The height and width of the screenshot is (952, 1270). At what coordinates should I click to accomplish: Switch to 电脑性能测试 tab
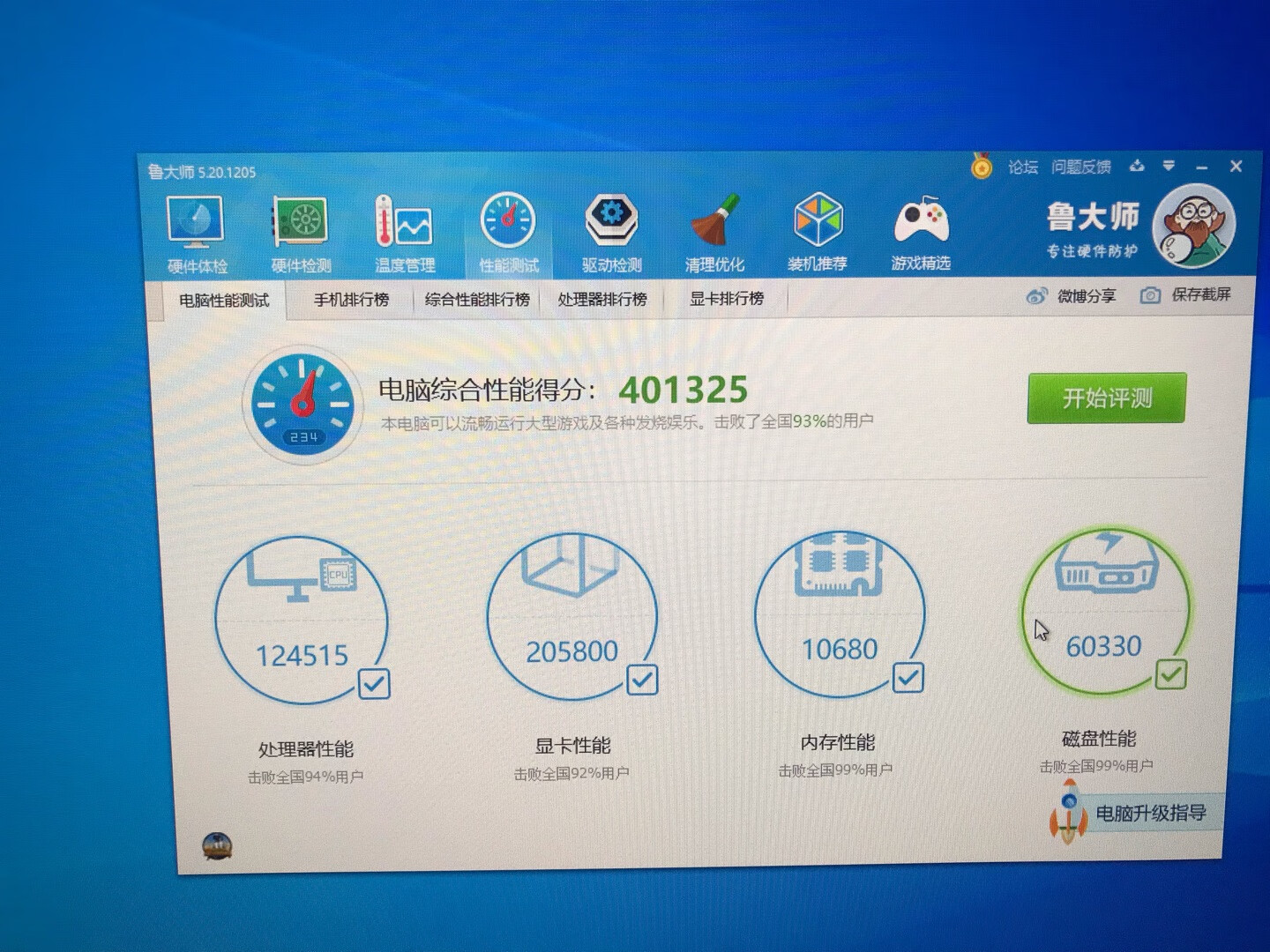[224, 301]
